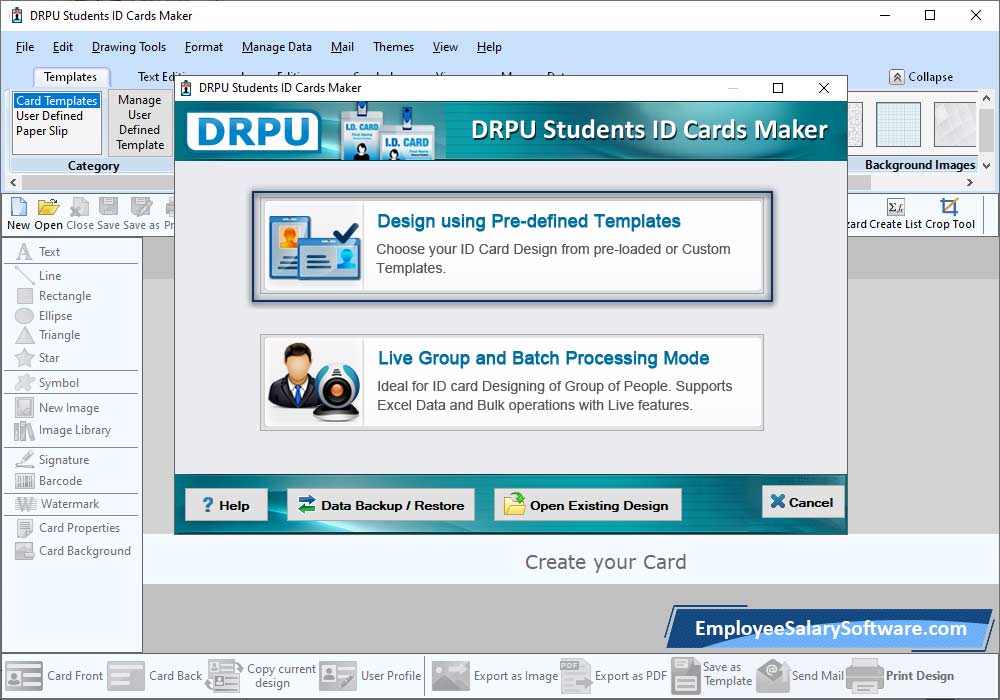Choose Live Group and Batch Processing Mode

[512, 383]
